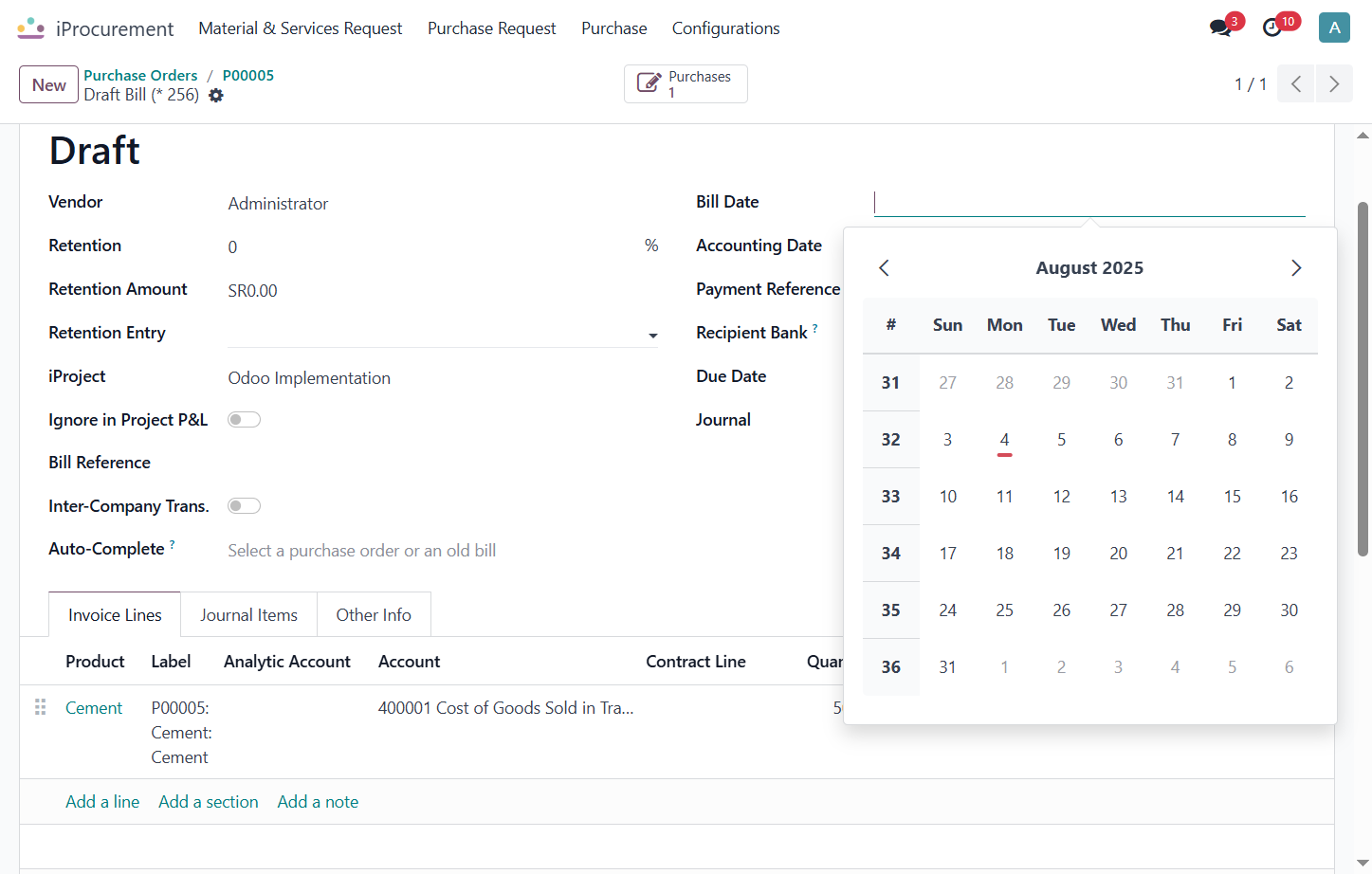Open P00005 breadcrumb link
The height and width of the screenshot is (874, 1372).
pyautogui.click(x=248, y=76)
